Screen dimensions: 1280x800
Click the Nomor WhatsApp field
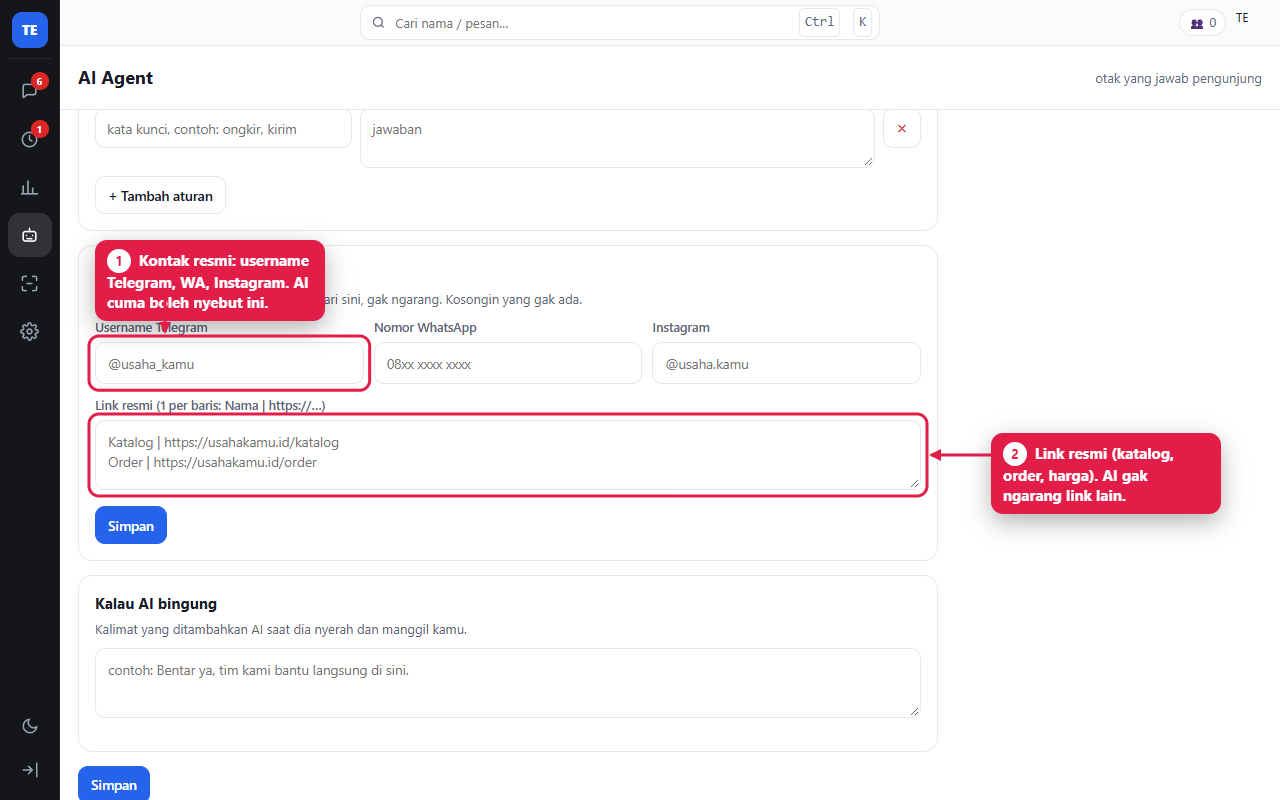click(x=508, y=364)
